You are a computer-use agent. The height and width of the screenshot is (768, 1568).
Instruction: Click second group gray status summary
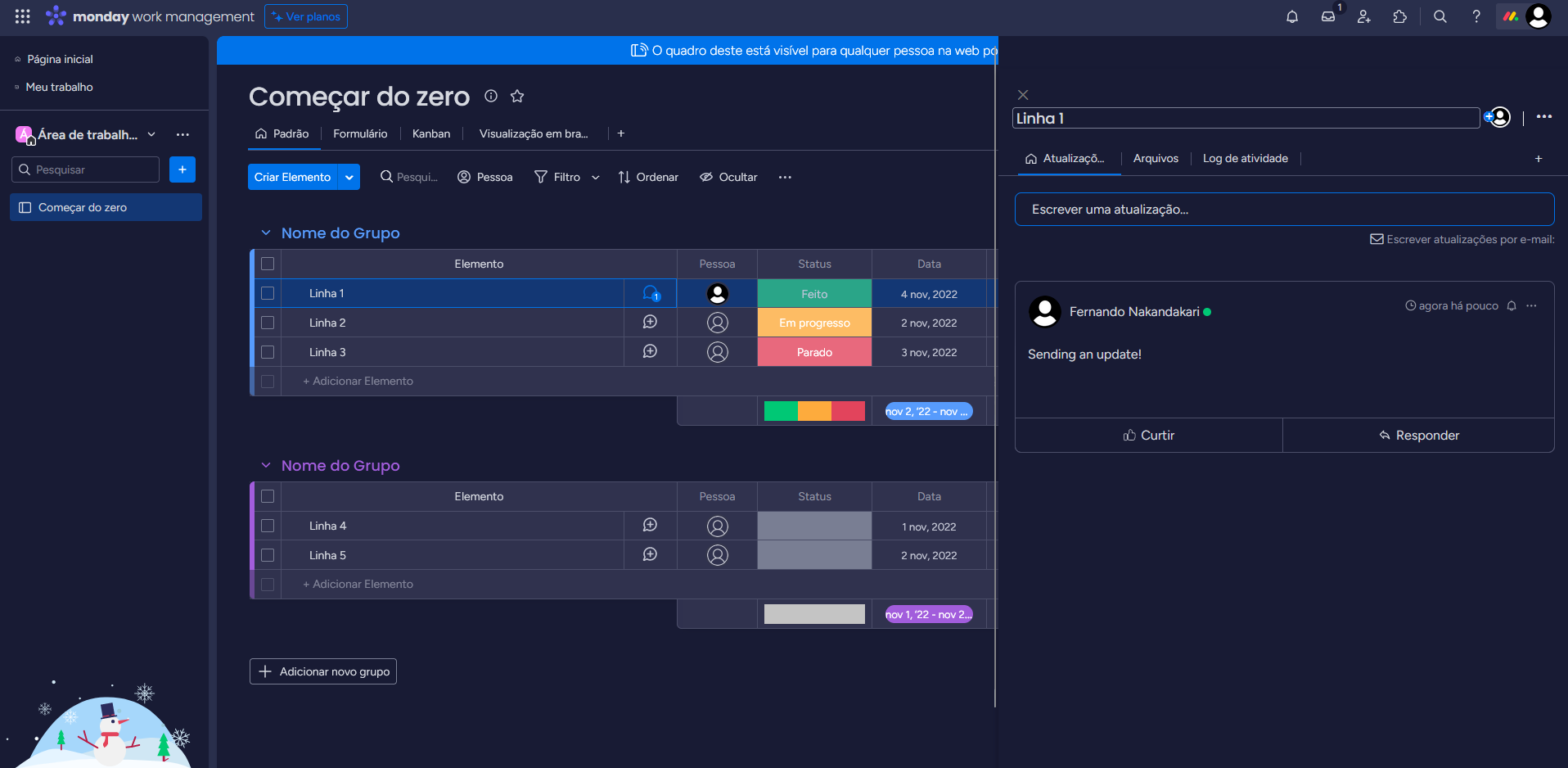[x=814, y=614]
